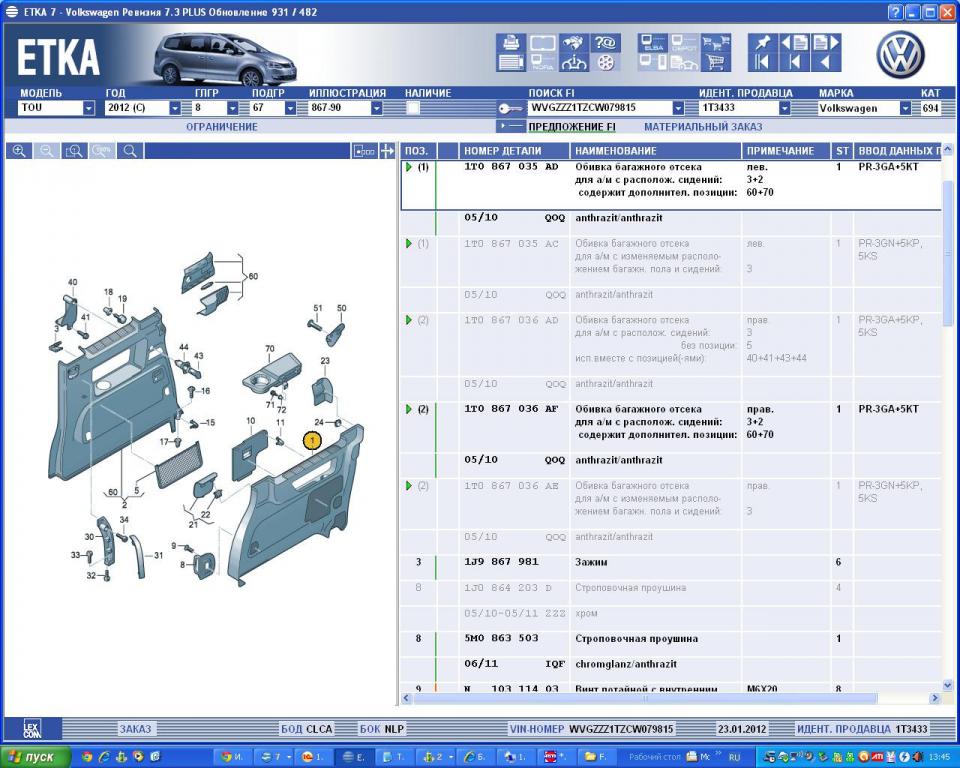Open the single shopping cart order icon

click(716, 62)
